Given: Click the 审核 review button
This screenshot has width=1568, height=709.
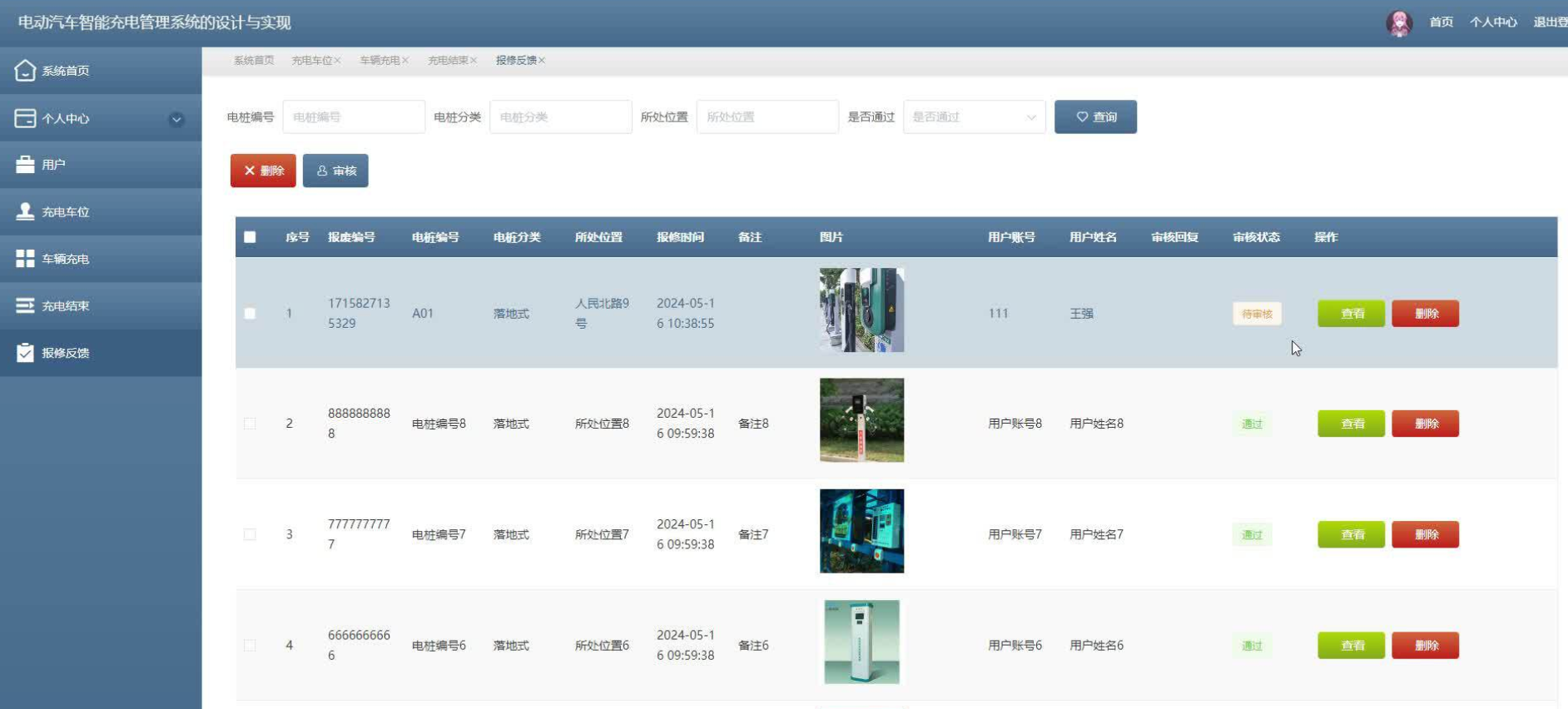Looking at the screenshot, I should pyautogui.click(x=335, y=171).
